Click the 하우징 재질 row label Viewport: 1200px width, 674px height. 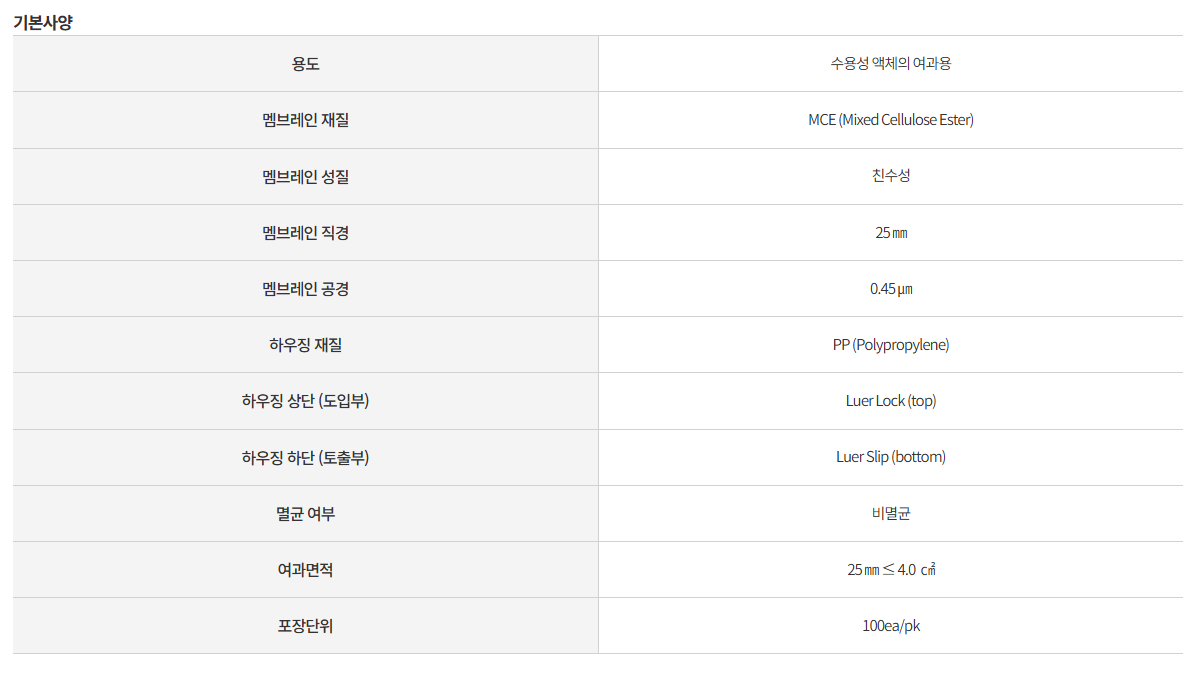click(x=306, y=345)
